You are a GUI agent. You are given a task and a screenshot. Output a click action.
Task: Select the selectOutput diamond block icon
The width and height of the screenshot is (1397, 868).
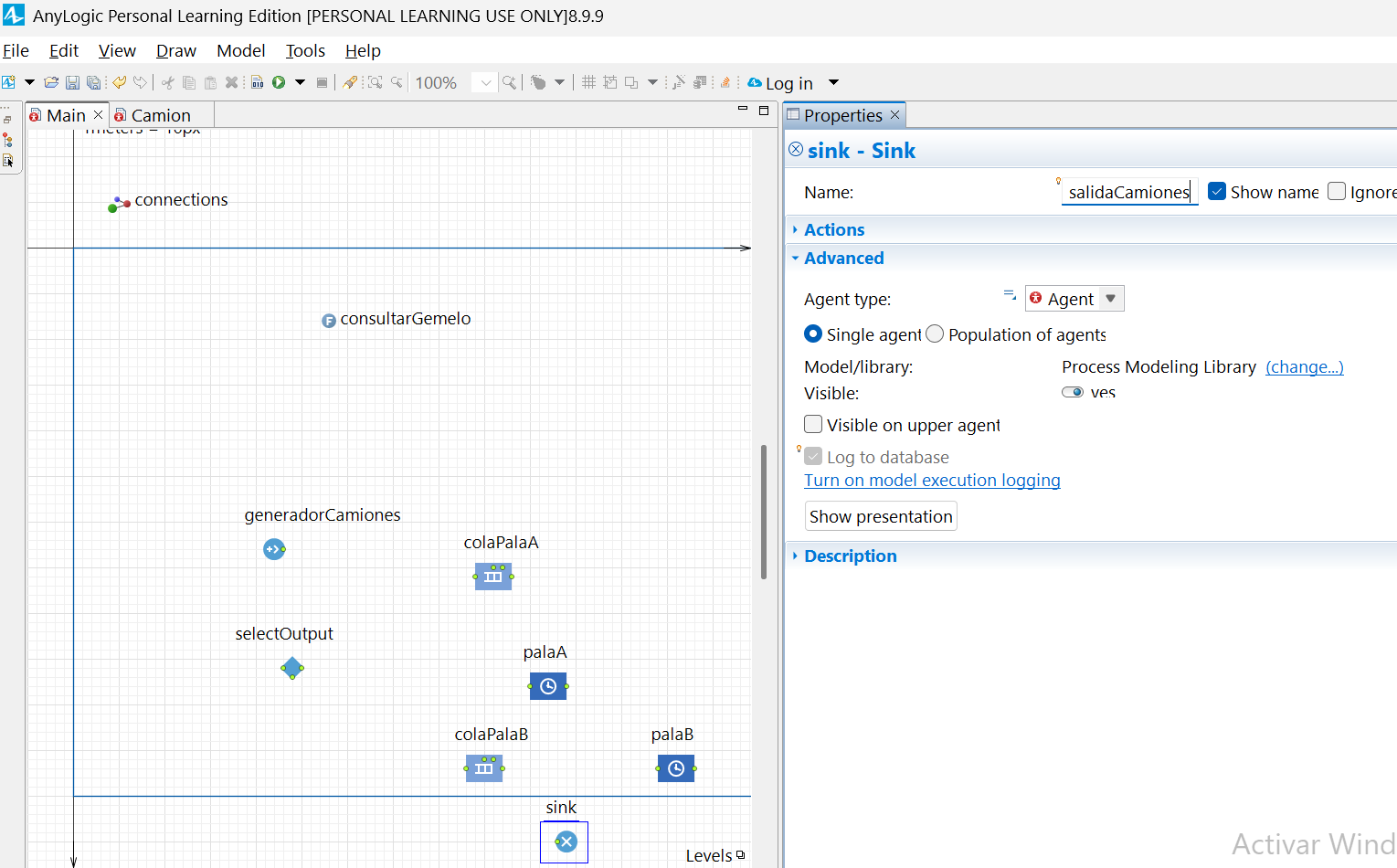(292, 668)
